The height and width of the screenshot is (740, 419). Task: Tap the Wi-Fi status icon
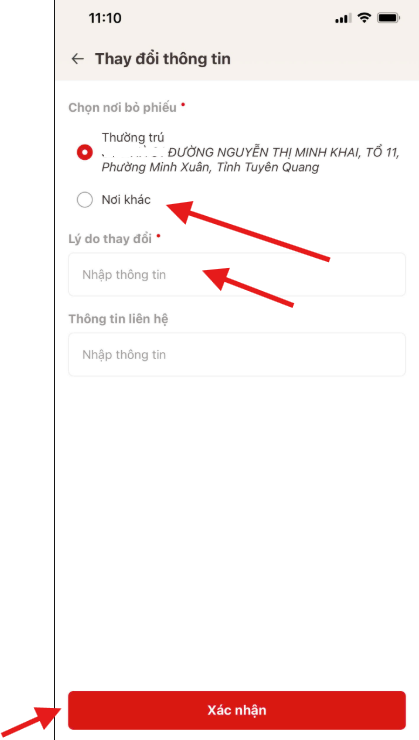[x=364, y=18]
